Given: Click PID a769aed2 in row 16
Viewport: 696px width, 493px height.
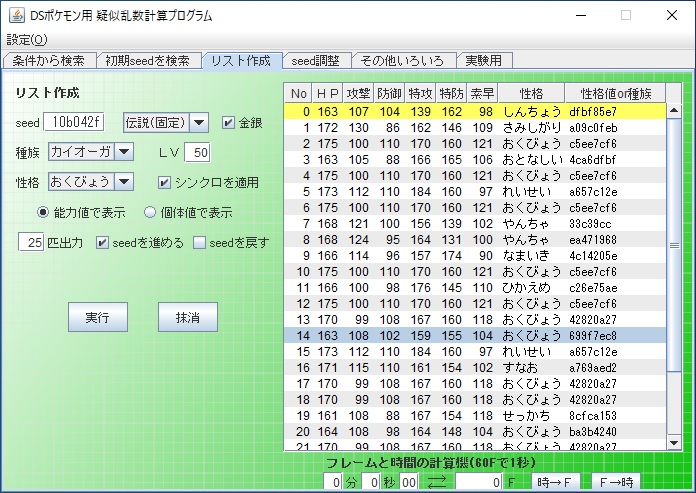Looking at the screenshot, I should click(x=593, y=368).
